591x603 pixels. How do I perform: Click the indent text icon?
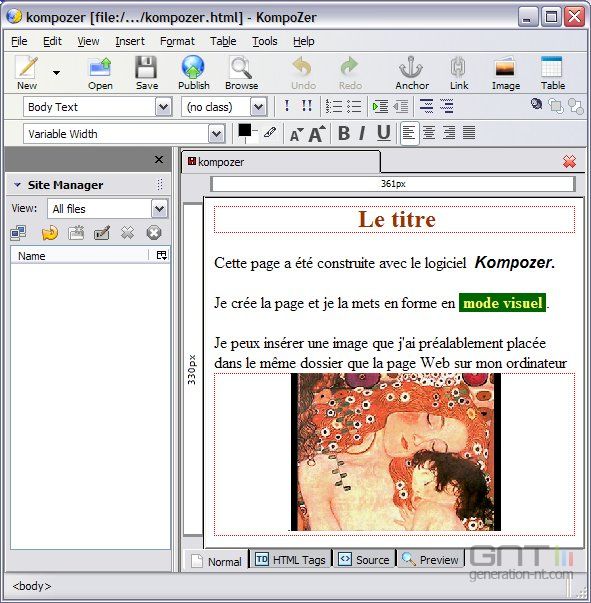(x=380, y=106)
